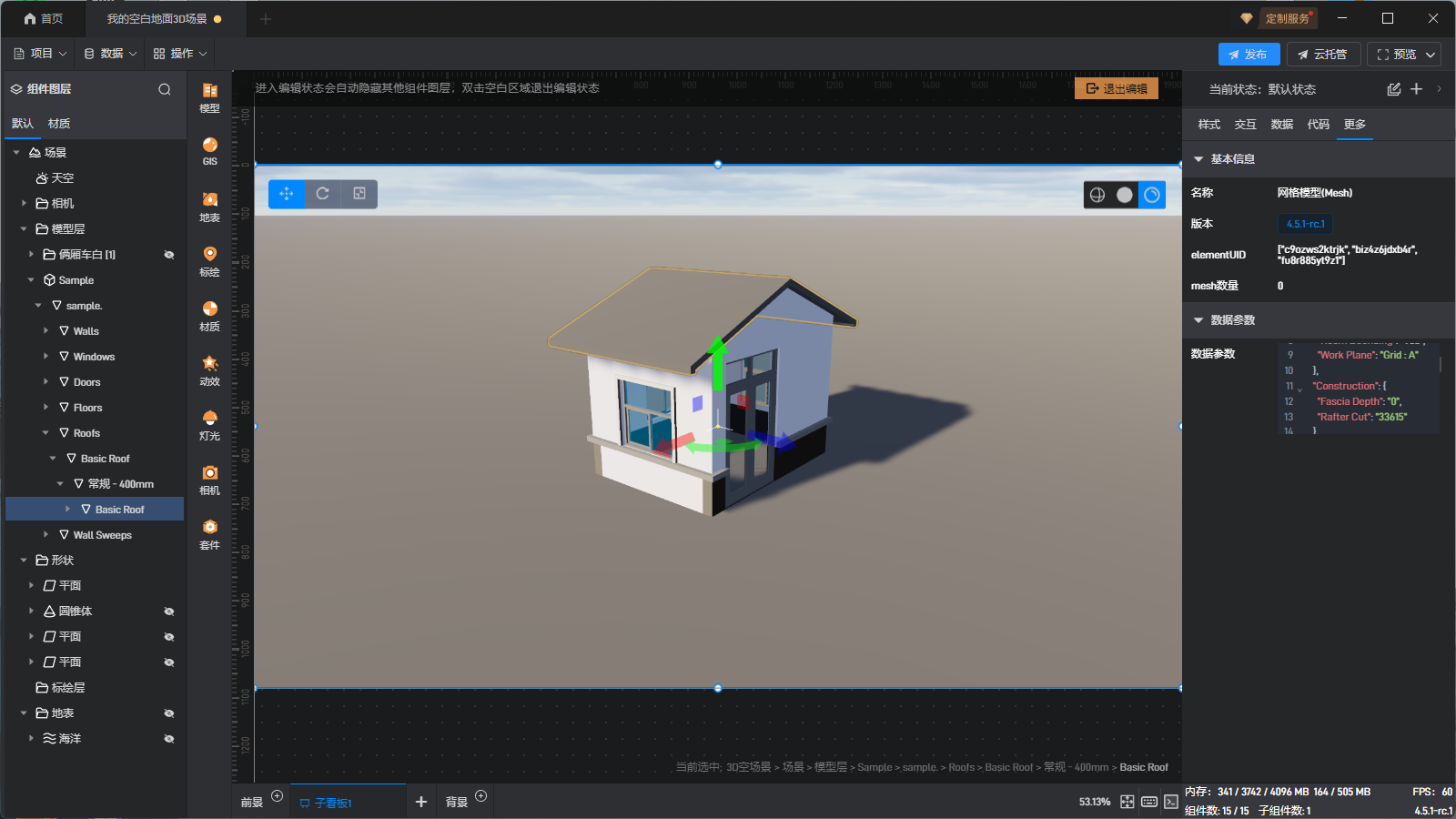Switch viewport to solid white sphere mode
Viewport: 1456px width, 819px height.
(x=1125, y=195)
